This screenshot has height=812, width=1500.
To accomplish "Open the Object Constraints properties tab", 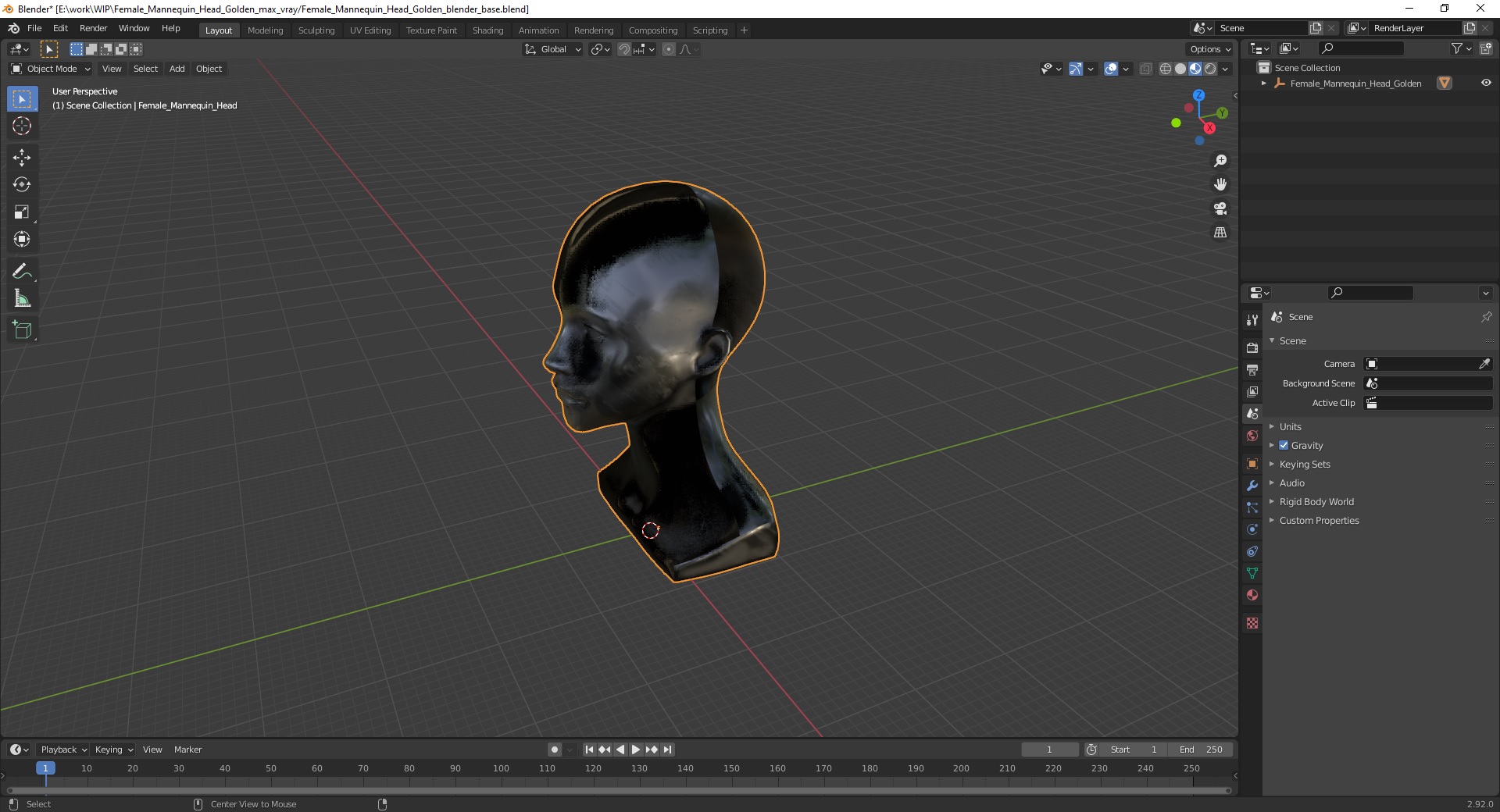I will (x=1252, y=551).
